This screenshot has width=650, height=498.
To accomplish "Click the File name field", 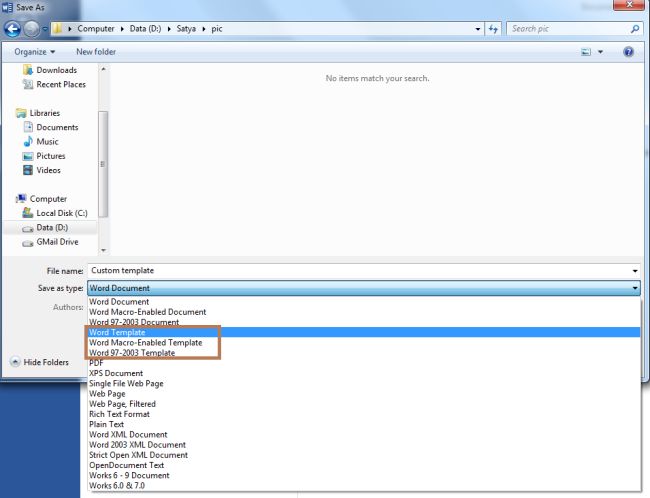I will click(359, 271).
